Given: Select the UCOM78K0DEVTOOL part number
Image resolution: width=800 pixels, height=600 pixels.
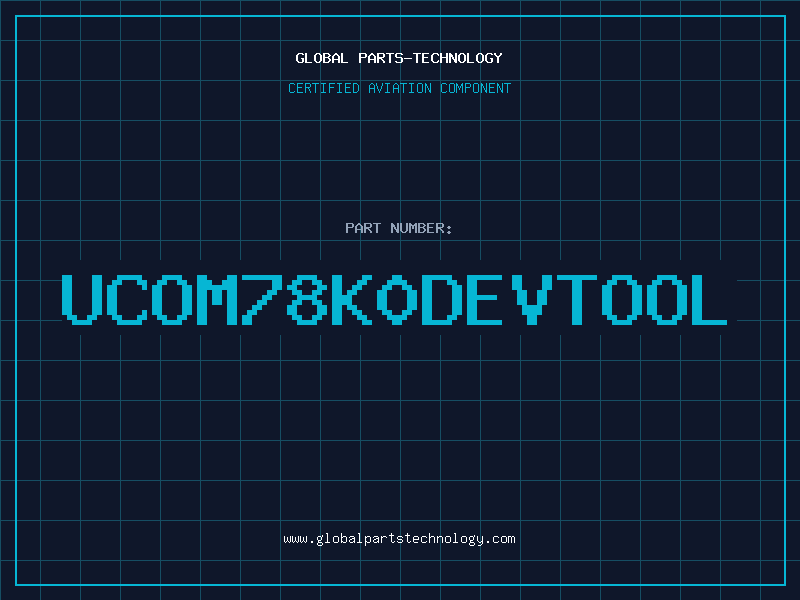Looking at the screenshot, I should click(x=394, y=300).
